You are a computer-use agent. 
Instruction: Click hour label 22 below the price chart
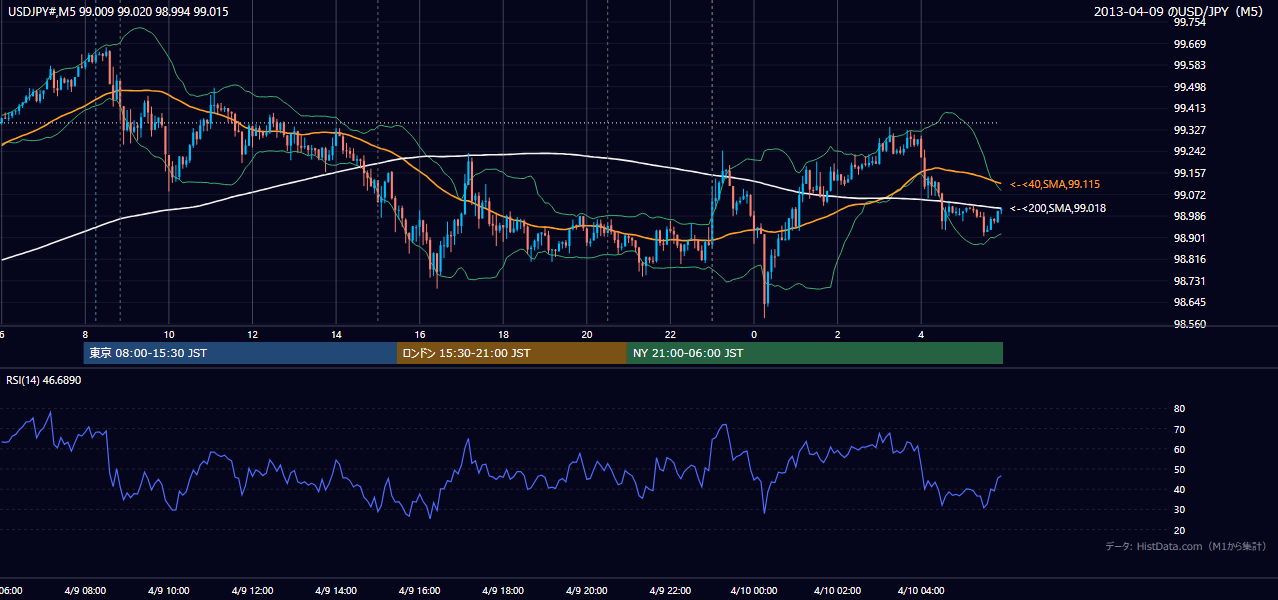point(671,334)
